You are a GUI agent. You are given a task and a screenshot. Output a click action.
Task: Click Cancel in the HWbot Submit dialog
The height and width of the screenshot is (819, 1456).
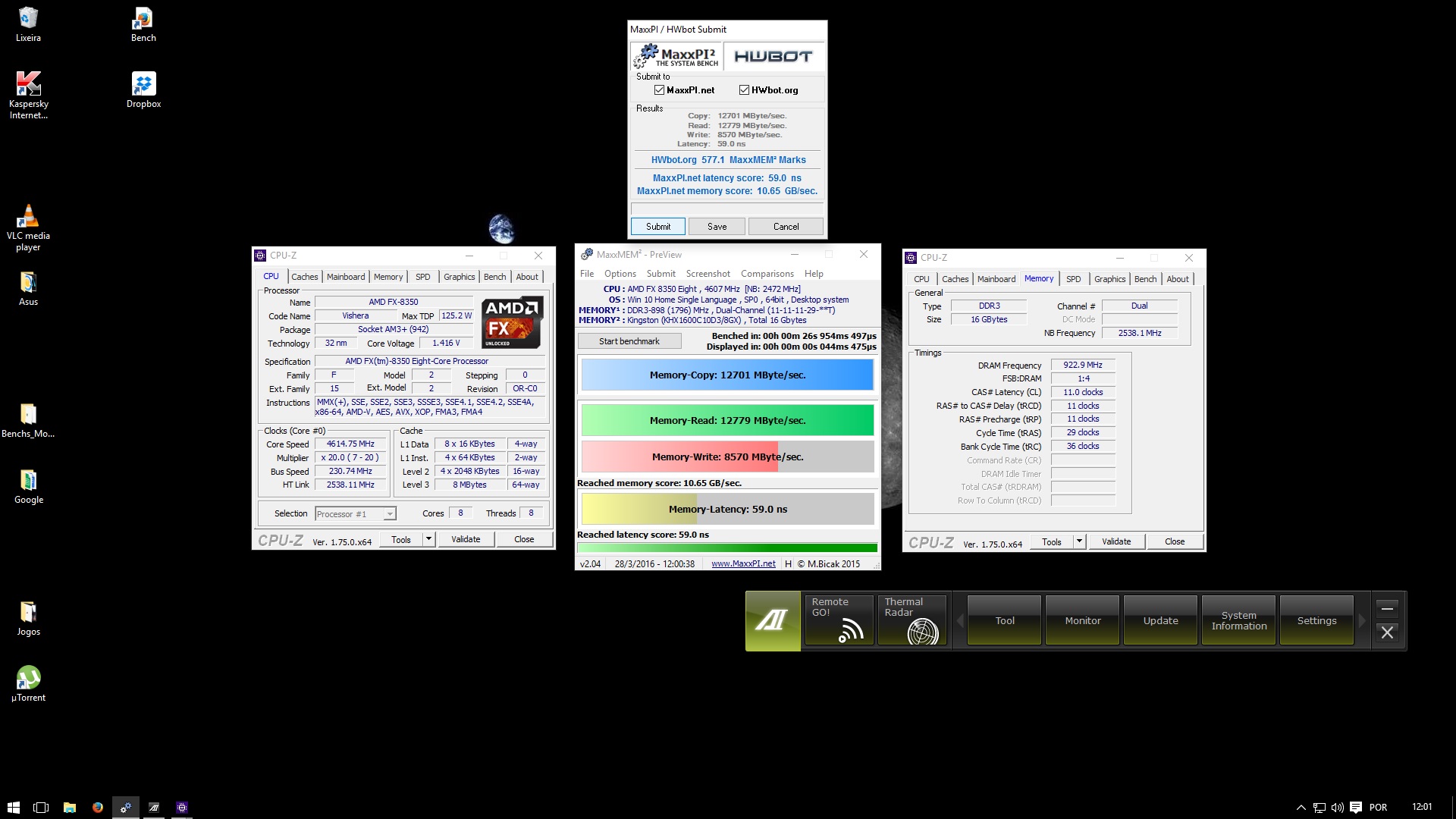[x=786, y=227]
